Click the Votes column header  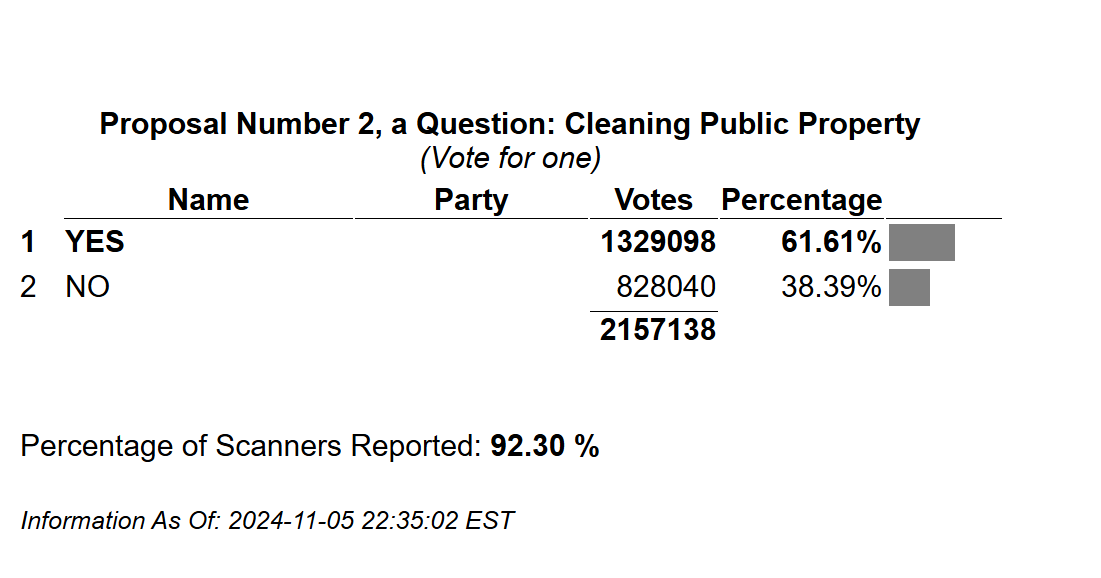[653, 200]
